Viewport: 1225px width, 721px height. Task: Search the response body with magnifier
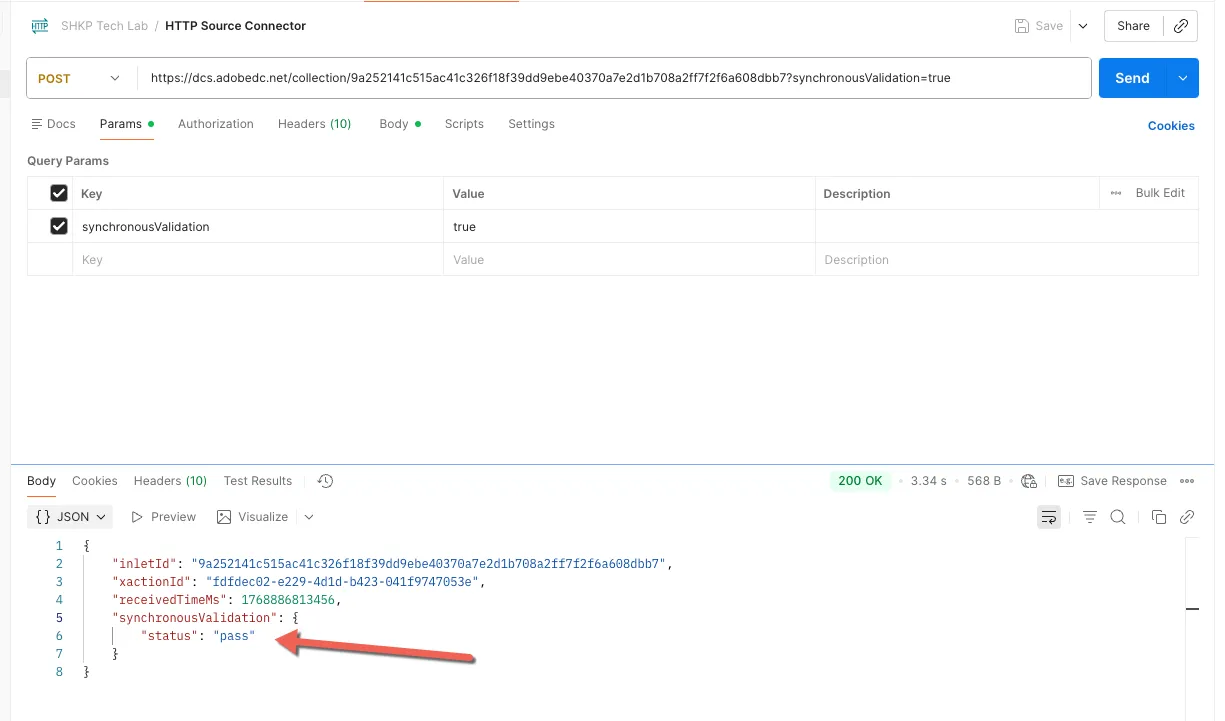pos(1118,517)
